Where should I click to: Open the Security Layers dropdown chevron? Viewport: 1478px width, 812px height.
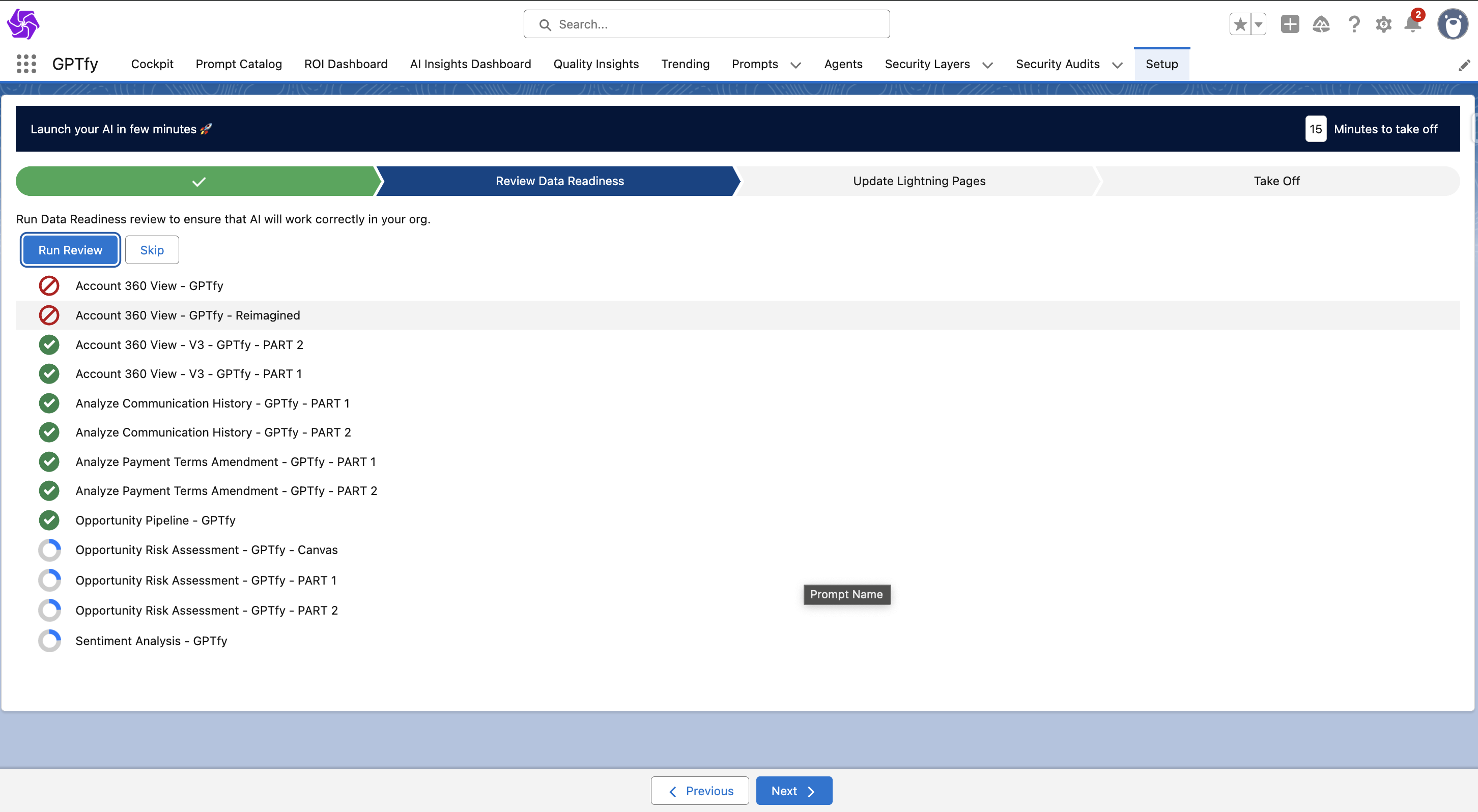click(x=987, y=65)
